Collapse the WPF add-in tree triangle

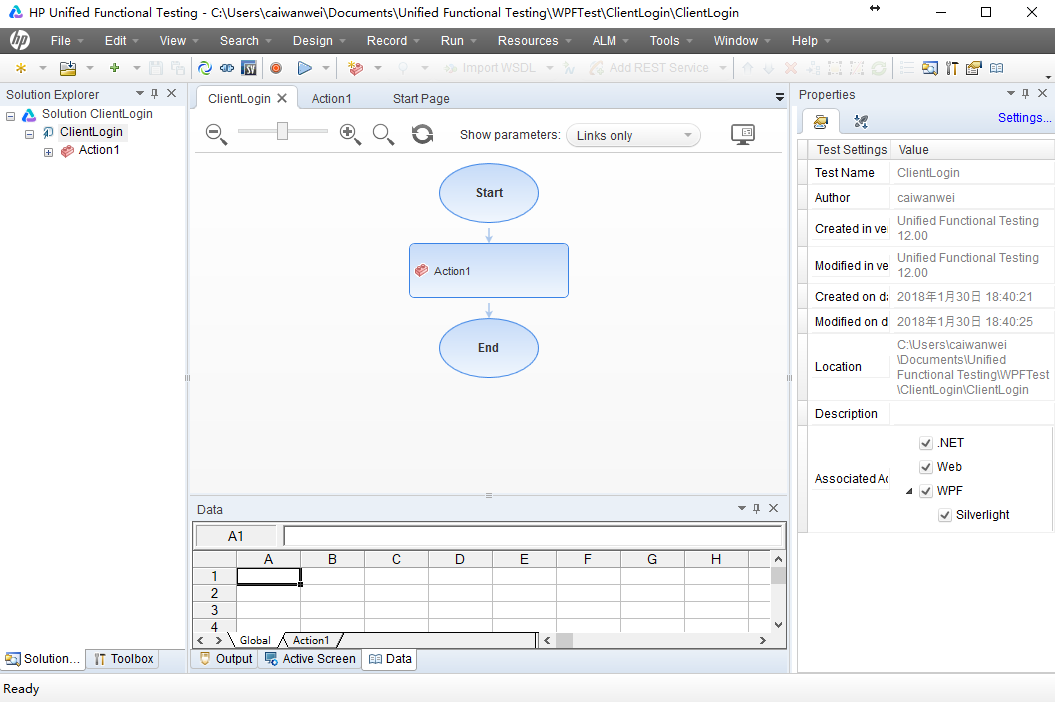909,491
